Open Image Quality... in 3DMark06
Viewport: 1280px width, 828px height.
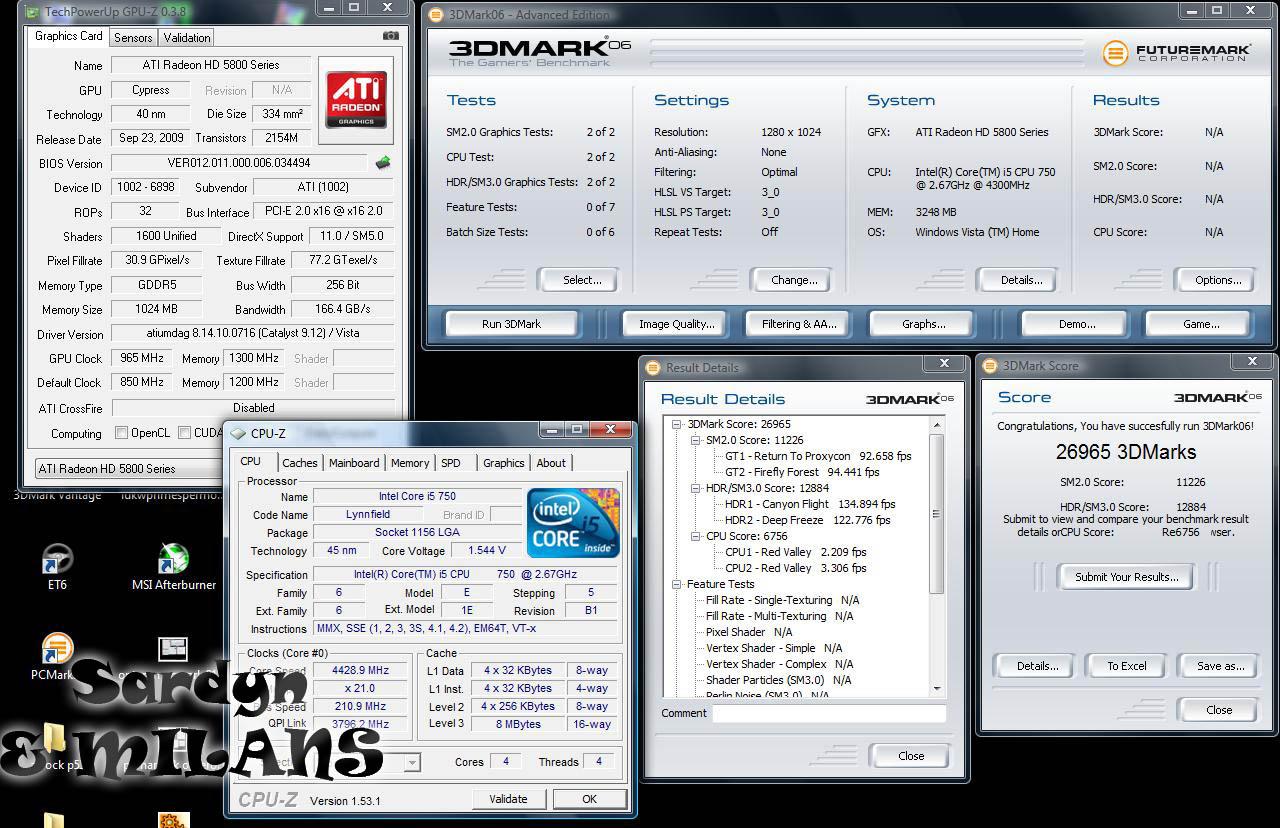(677, 324)
